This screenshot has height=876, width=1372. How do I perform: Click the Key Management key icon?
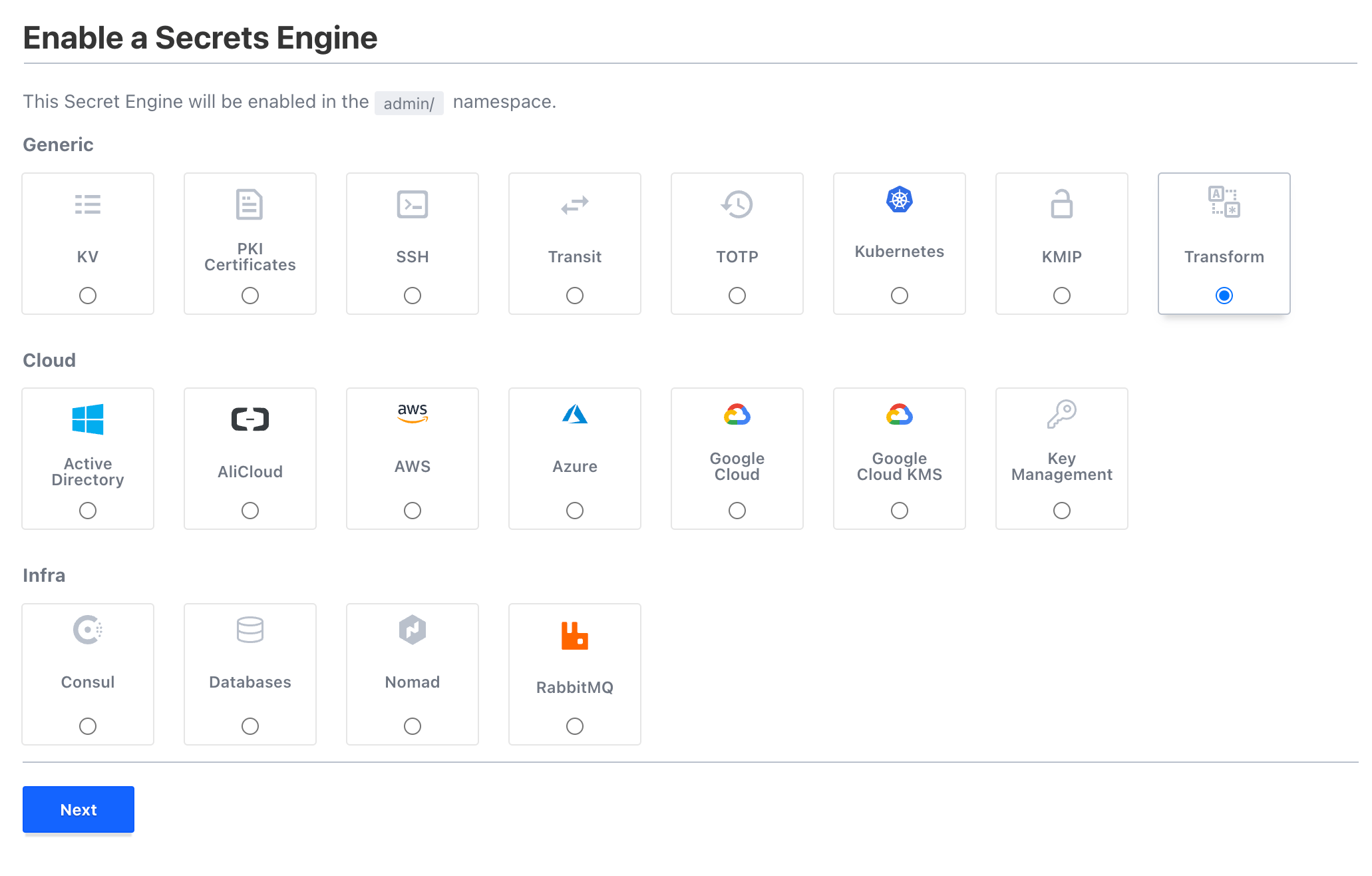[1061, 415]
